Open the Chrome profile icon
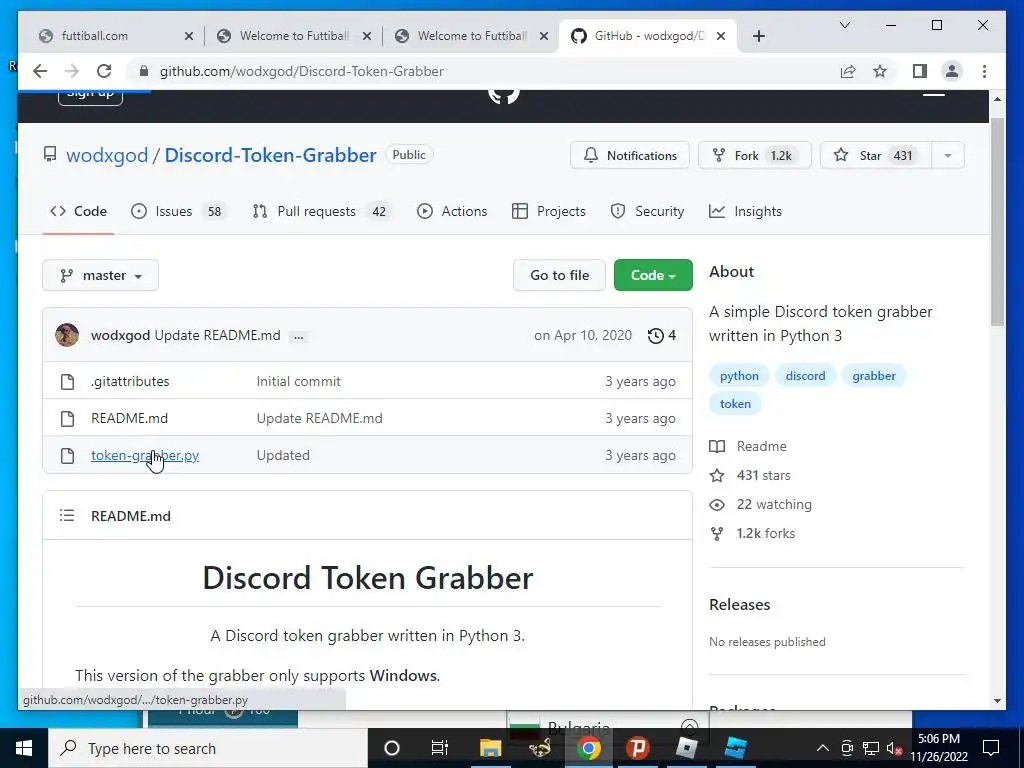The image size is (1024, 768). [x=952, y=71]
